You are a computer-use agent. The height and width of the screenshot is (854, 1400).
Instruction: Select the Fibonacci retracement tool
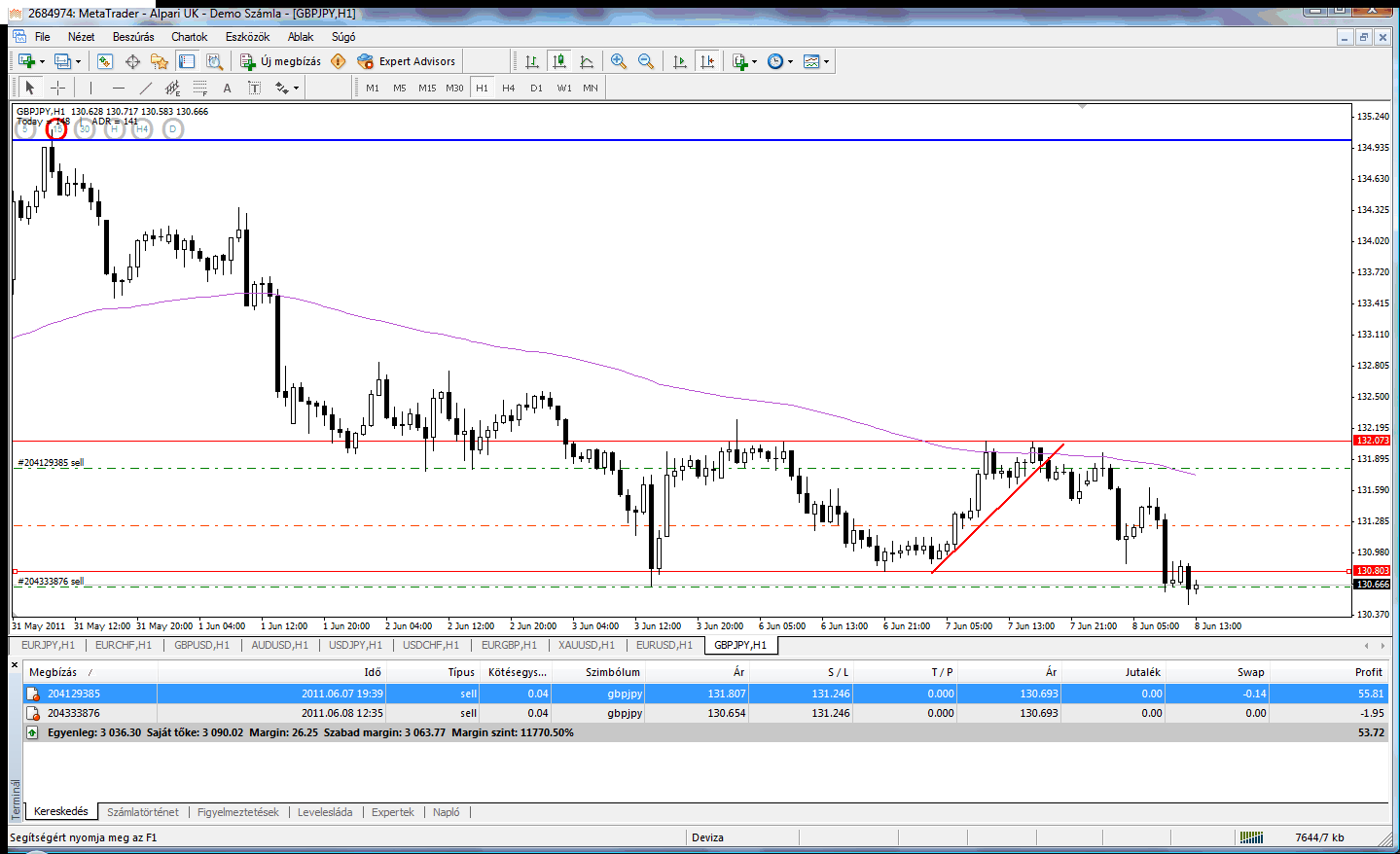pyautogui.click(x=199, y=88)
